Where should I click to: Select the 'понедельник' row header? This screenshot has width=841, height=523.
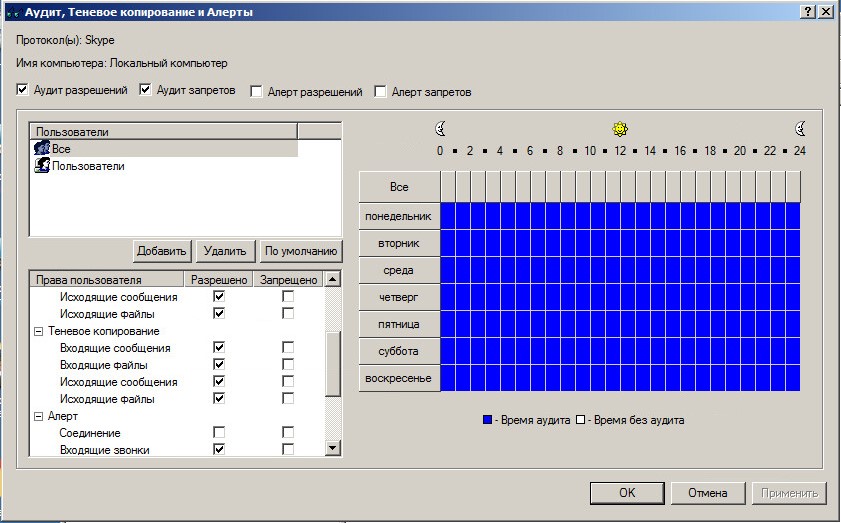(x=399, y=216)
